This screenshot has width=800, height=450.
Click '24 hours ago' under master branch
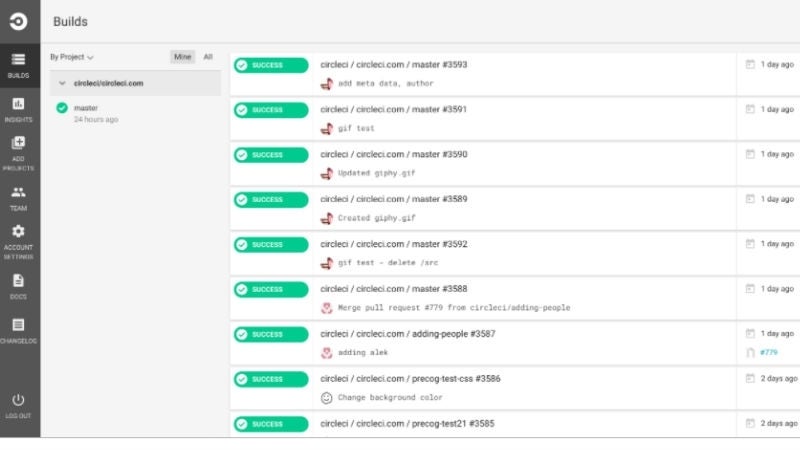(x=96, y=120)
